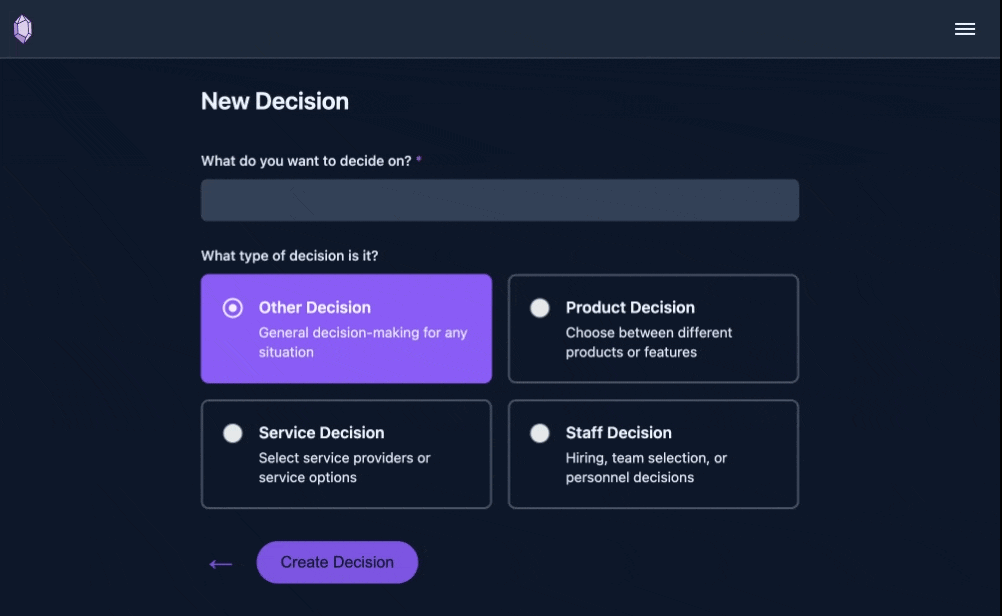This screenshot has height=616, width=1002.
Task: Click 'Hiring, team selection, or personnel decisions' text
Action: [x=647, y=468]
